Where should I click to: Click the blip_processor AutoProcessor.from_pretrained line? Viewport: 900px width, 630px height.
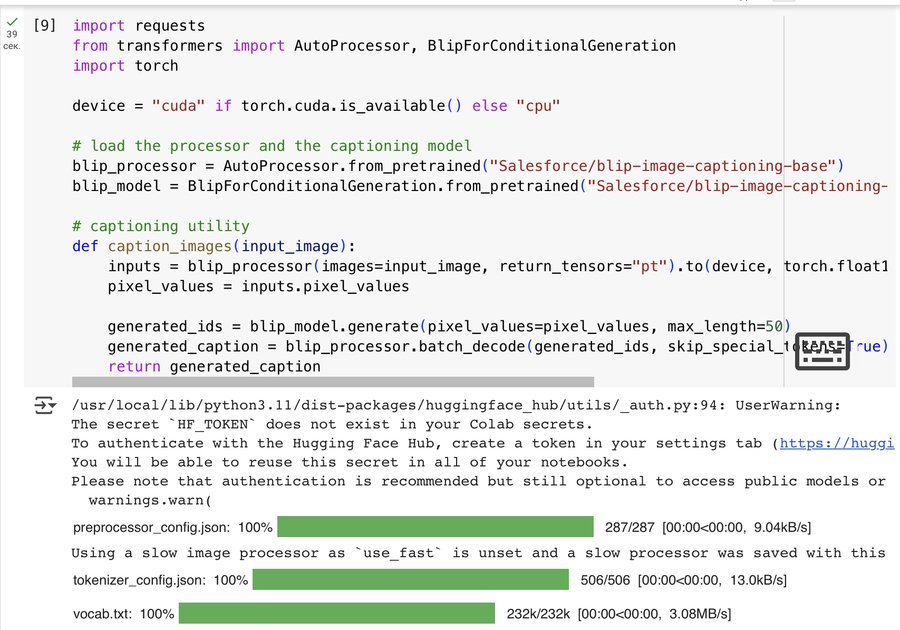click(458, 165)
